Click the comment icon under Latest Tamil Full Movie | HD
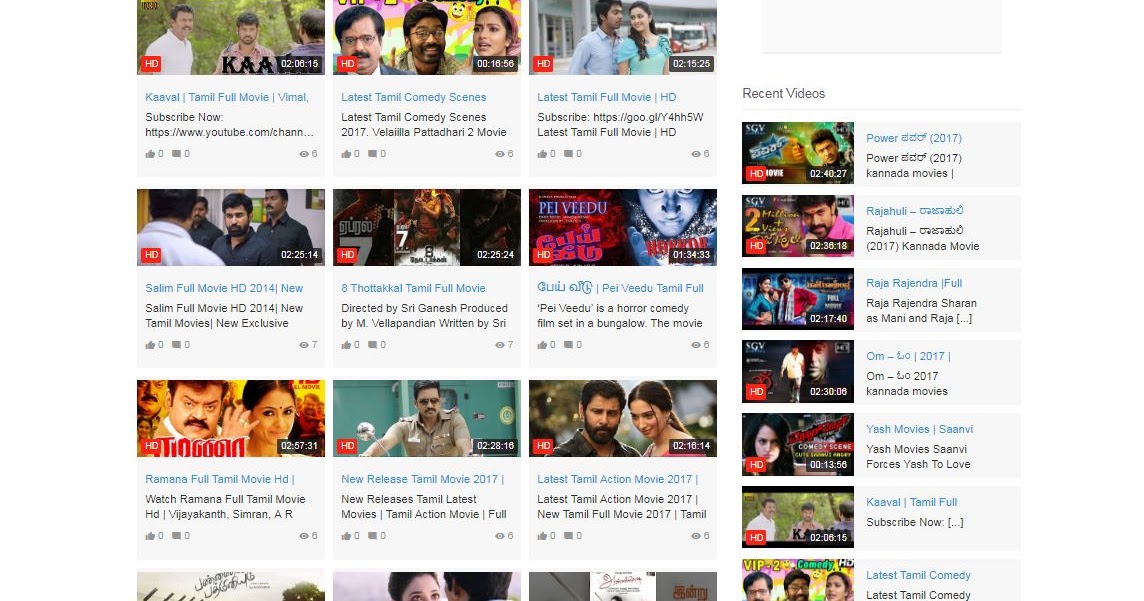Viewport: 1144px width, 601px height. click(568, 154)
